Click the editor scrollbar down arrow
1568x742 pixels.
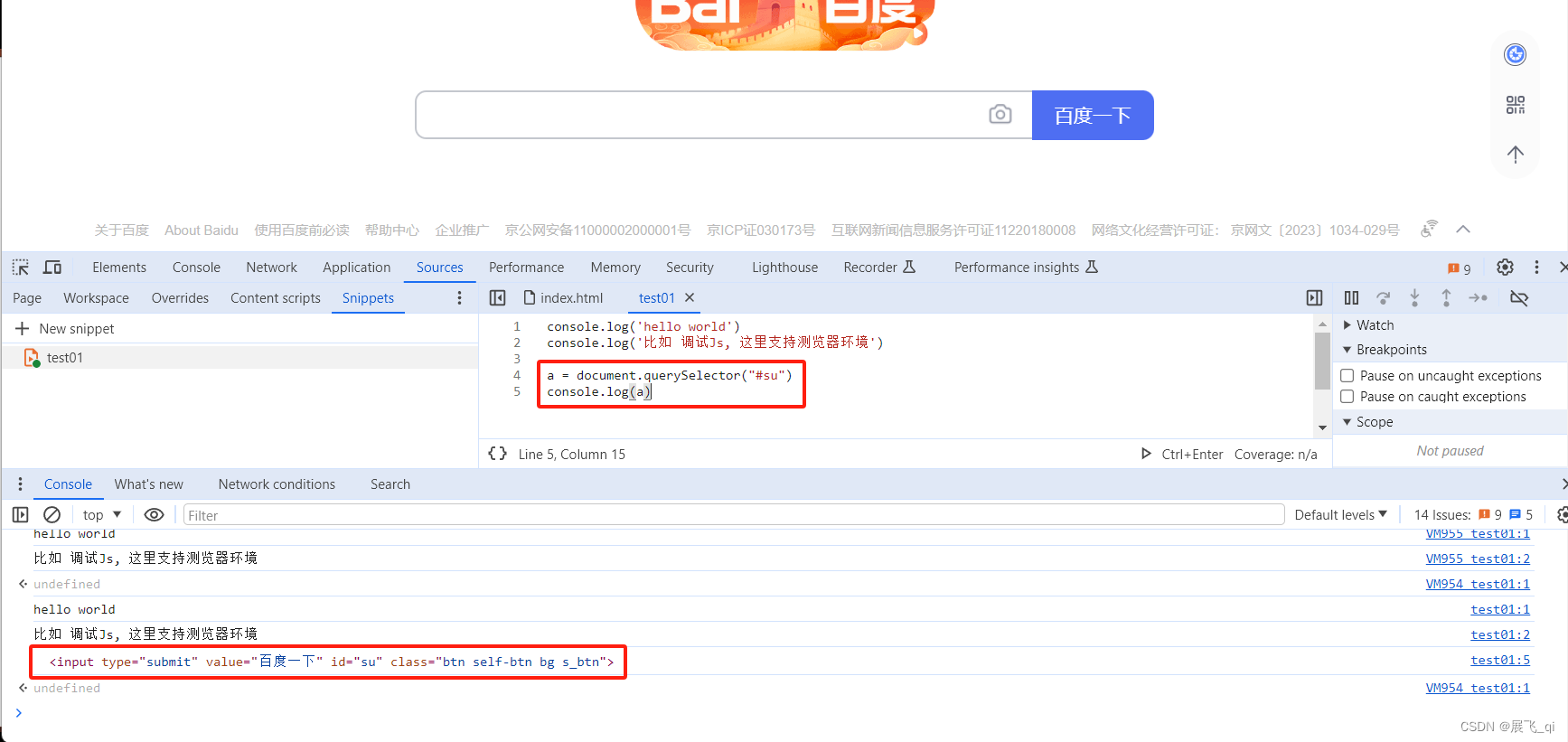[x=1322, y=427]
